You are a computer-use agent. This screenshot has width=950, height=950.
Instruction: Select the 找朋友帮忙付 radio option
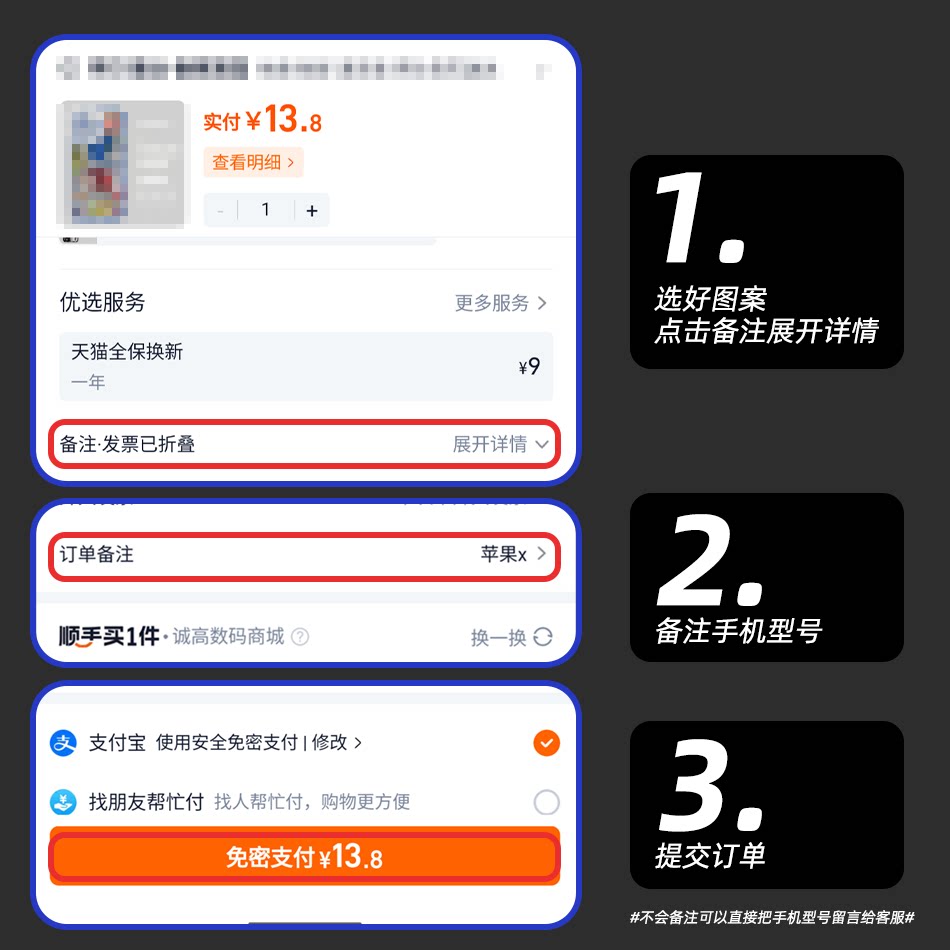click(546, 802)
